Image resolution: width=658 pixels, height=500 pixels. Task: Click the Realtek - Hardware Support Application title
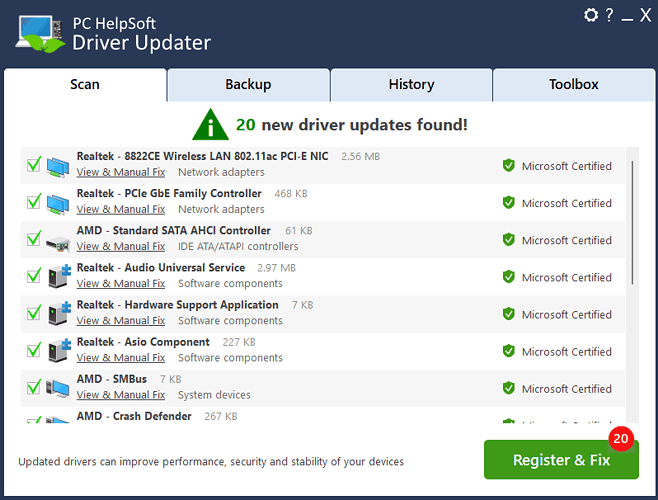pos(178,305)
